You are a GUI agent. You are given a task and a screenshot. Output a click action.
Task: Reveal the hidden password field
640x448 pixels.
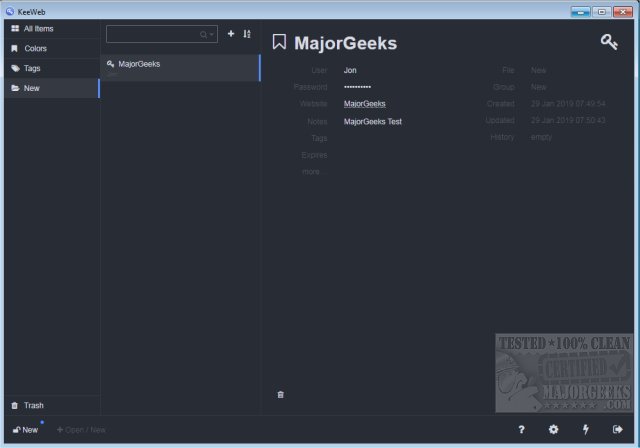(357, 87)
